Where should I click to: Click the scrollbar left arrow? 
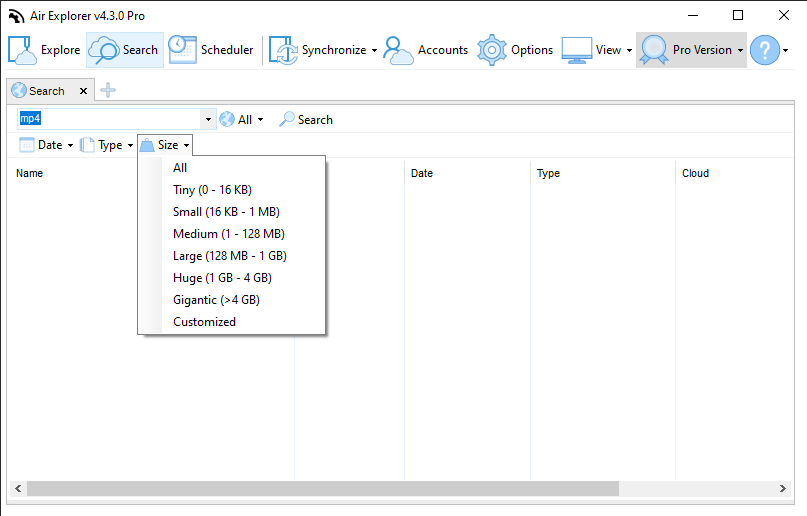tap(19, 488)
